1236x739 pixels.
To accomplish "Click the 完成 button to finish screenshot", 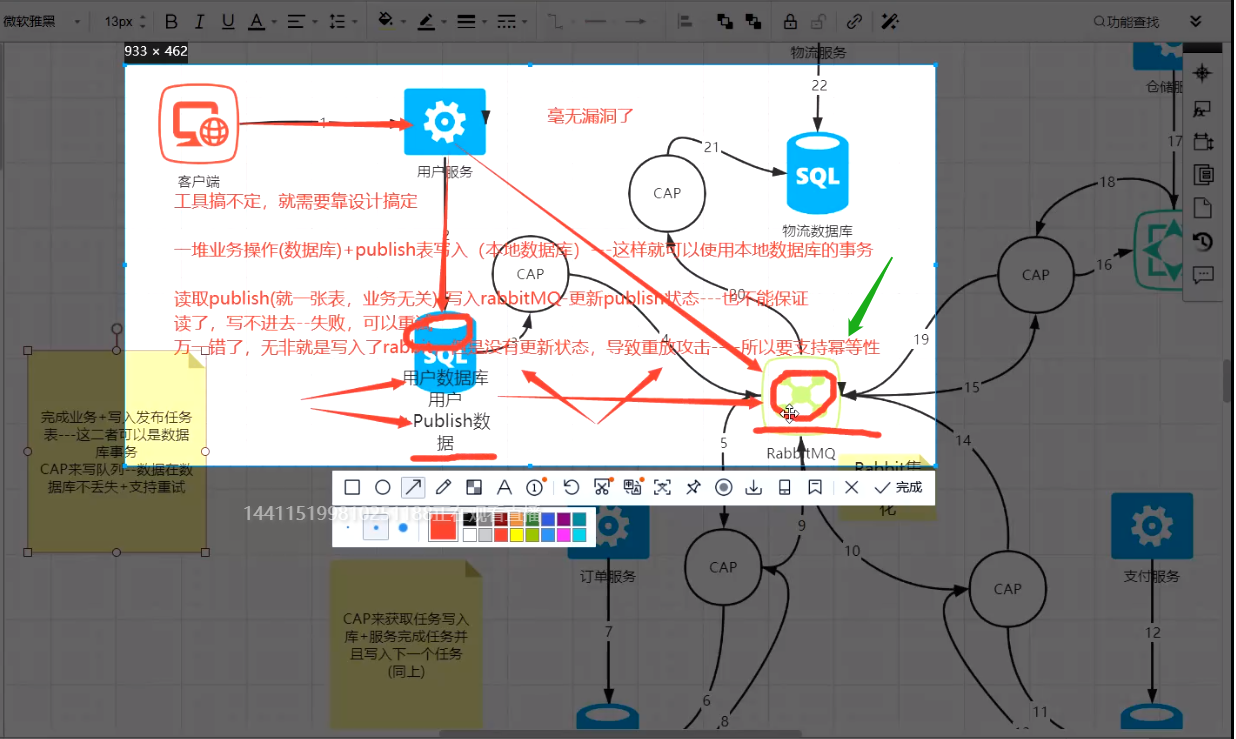I will tap(897, 487).
